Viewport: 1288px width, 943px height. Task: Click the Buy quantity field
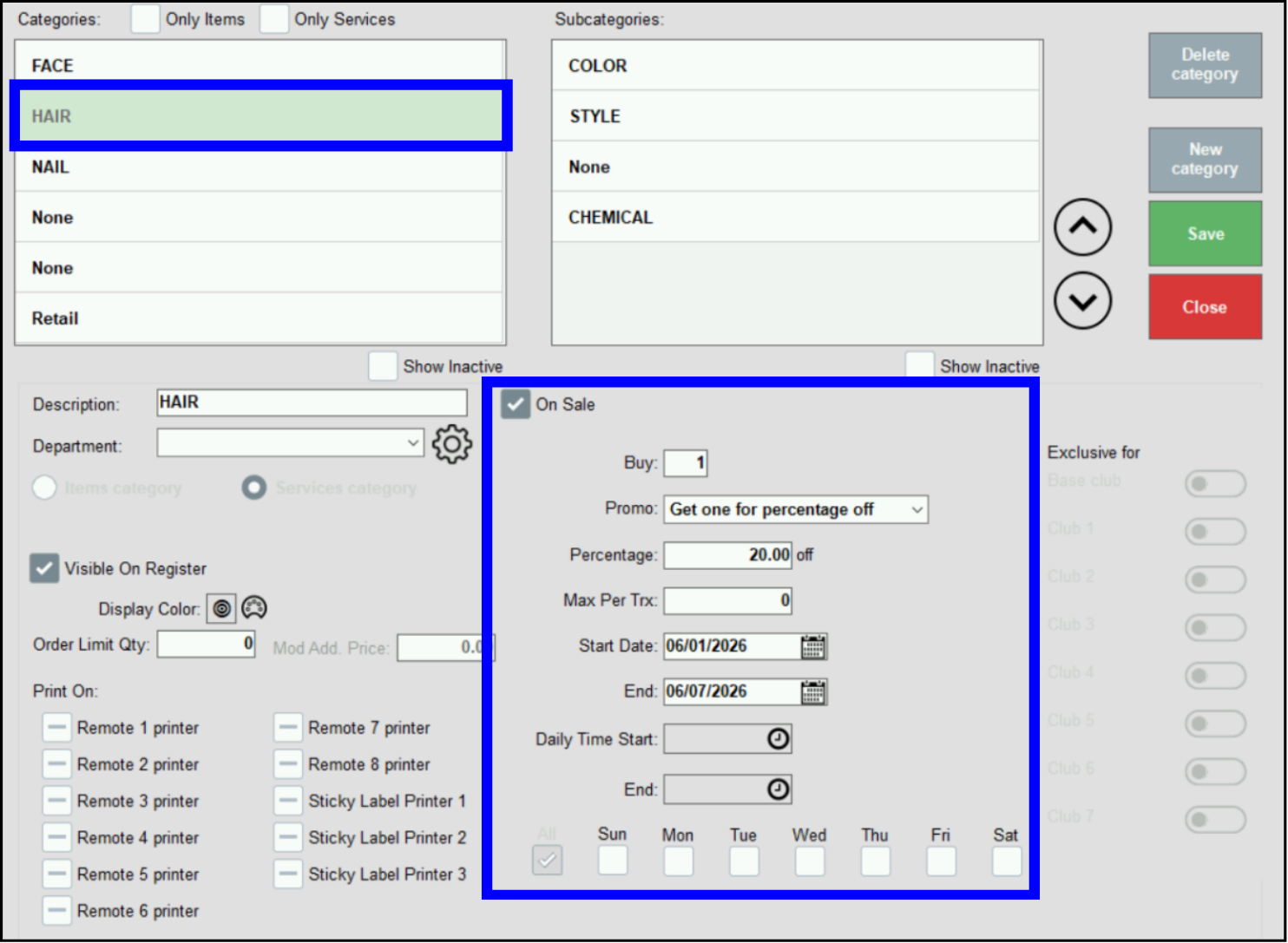point(686,463)
